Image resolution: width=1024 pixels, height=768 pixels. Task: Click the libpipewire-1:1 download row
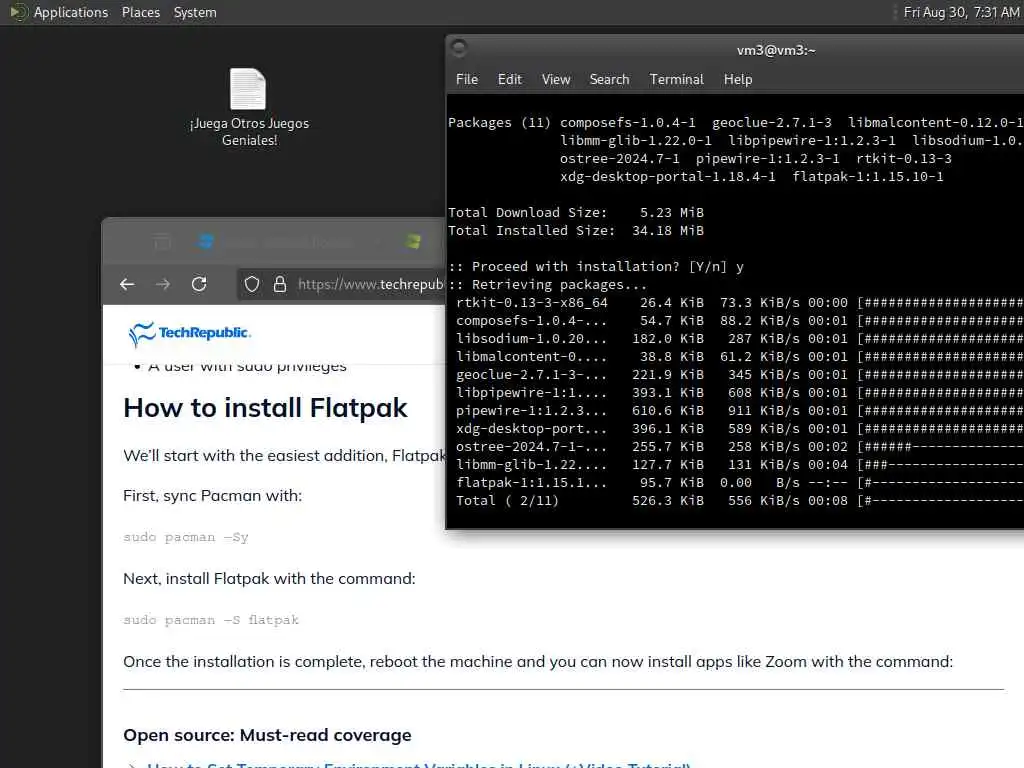coord(738,392)
